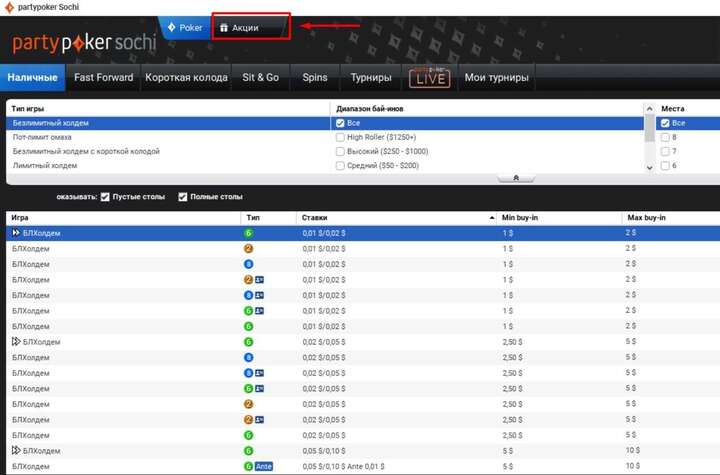Sort the table by the Max buy-in header
The height and width of the screenshot is (475, 720).
coord(671,218)
